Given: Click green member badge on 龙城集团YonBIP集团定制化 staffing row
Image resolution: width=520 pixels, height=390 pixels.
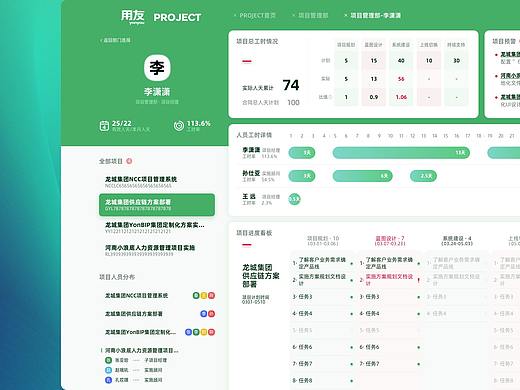Looking at the screenshot, I should coord(196,332).
